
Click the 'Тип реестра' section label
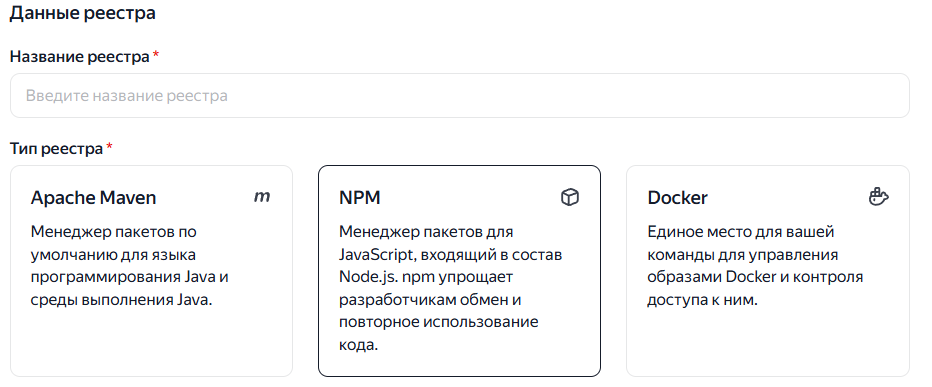click(x=56, y=149)
